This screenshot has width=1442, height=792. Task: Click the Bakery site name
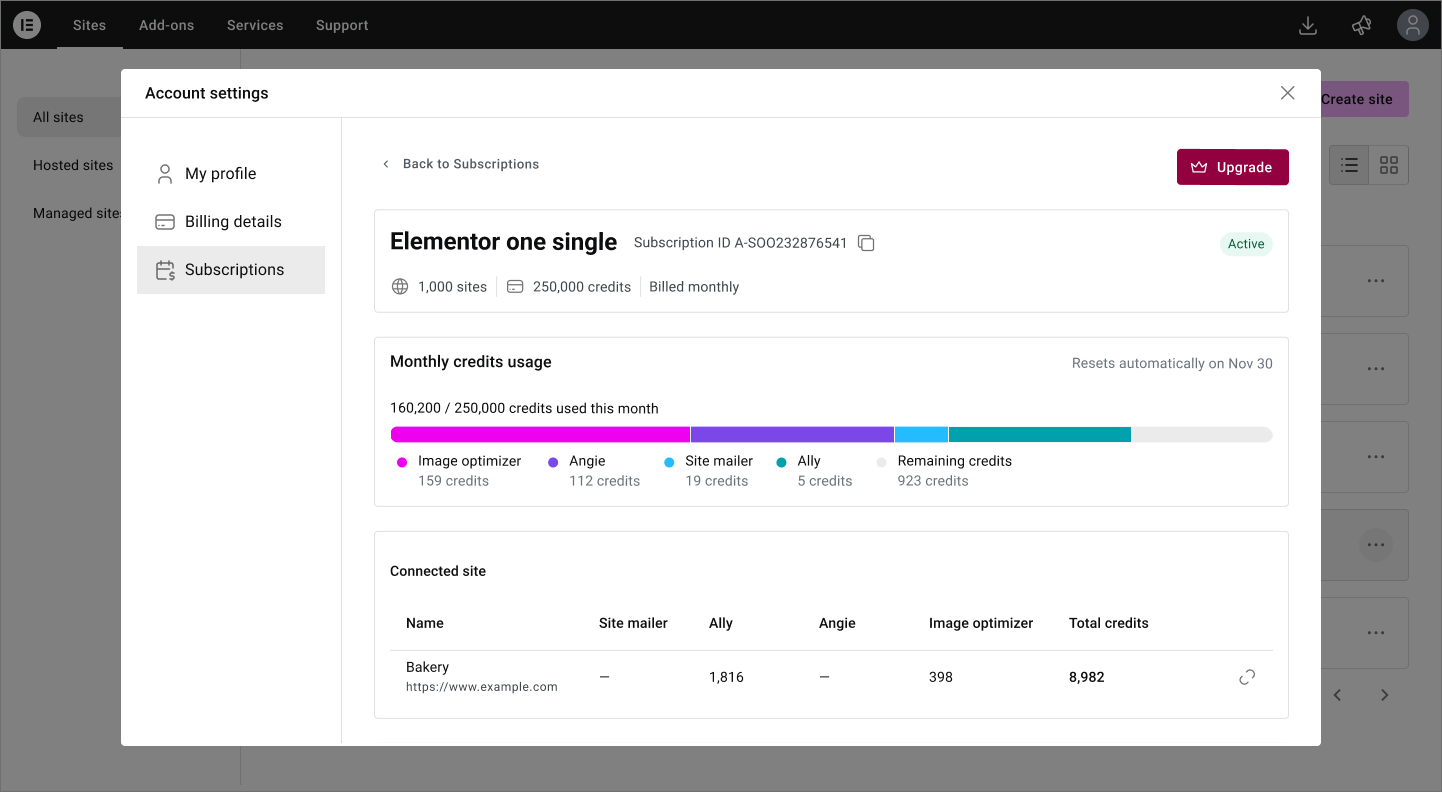coord(427,667)
